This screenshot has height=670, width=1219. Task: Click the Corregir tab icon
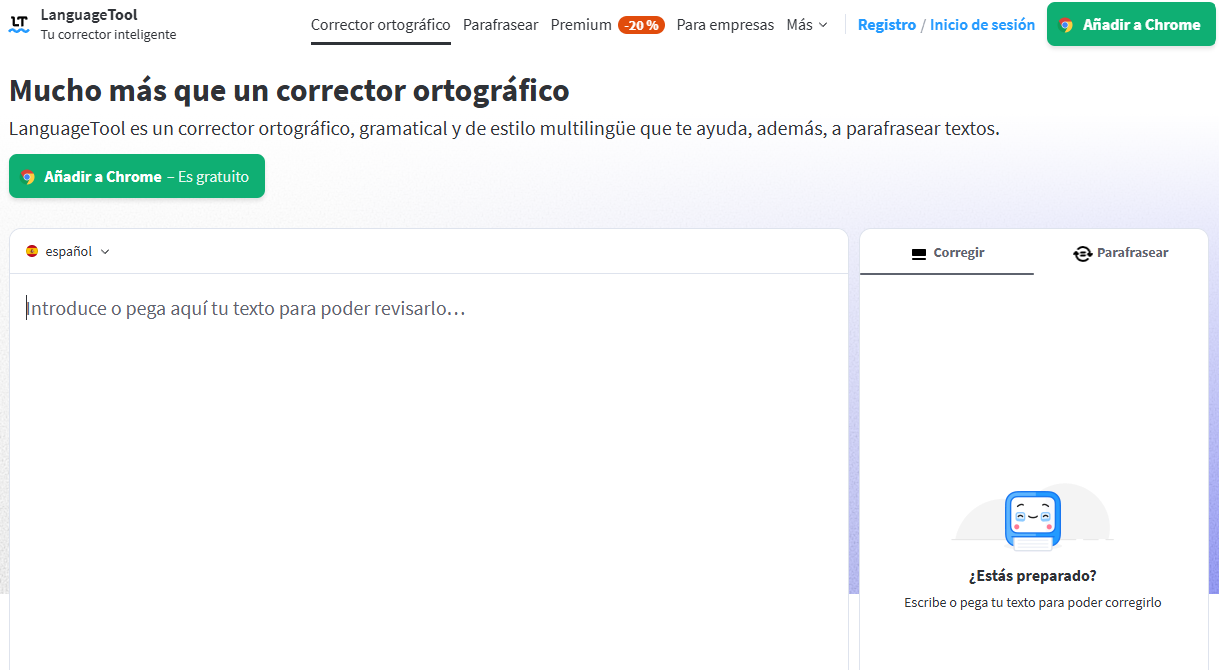coord(919,254)
